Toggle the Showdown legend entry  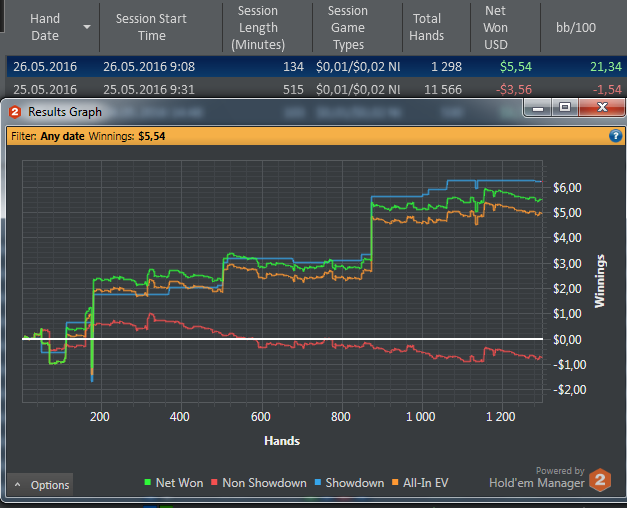pyautogui.click(x=349, y=483)
